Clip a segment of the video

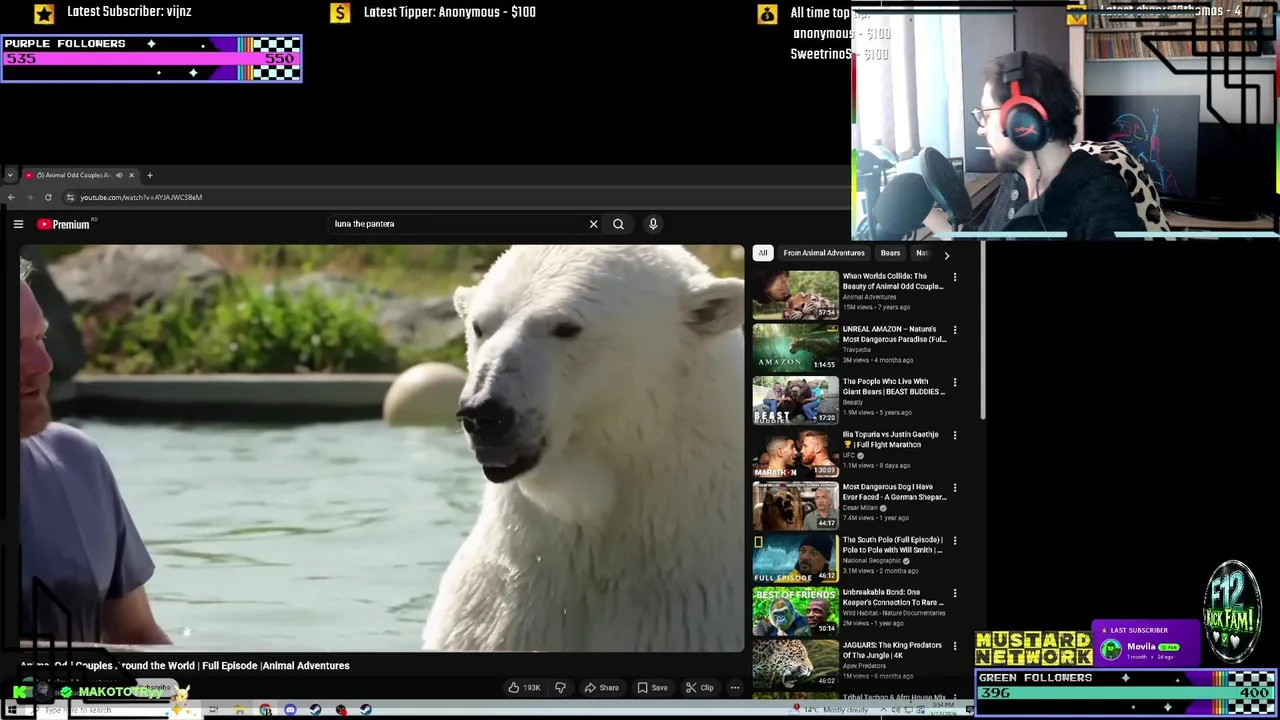coord(699,687)
